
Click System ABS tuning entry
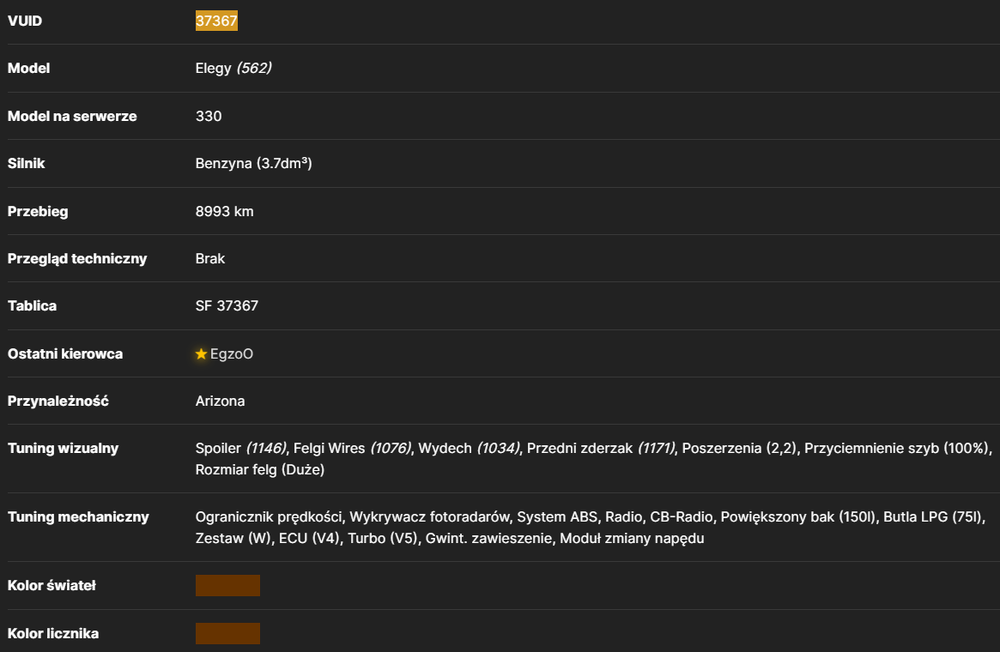[x=557, y=517]
